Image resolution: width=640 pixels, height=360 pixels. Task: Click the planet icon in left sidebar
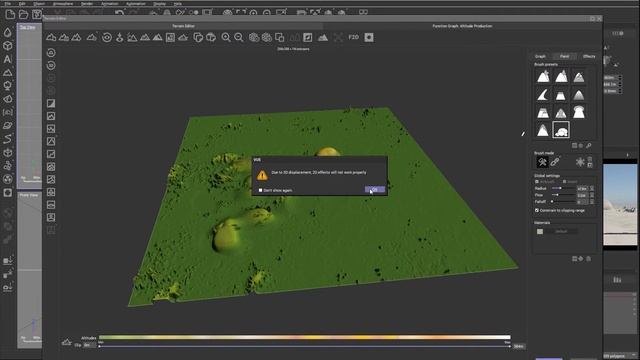tap(7, 126)
